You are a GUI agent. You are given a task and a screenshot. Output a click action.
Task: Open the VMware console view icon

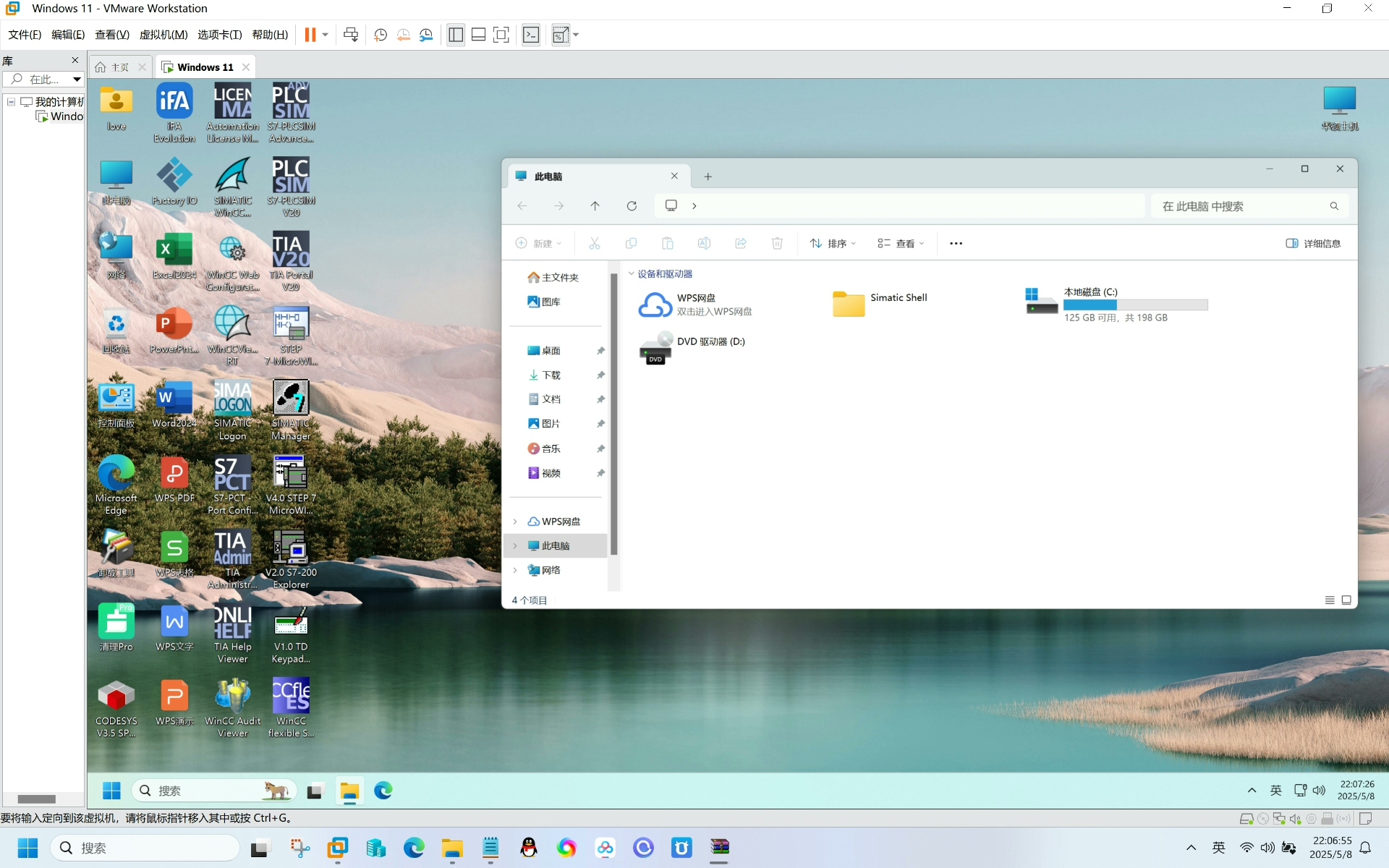531,35
